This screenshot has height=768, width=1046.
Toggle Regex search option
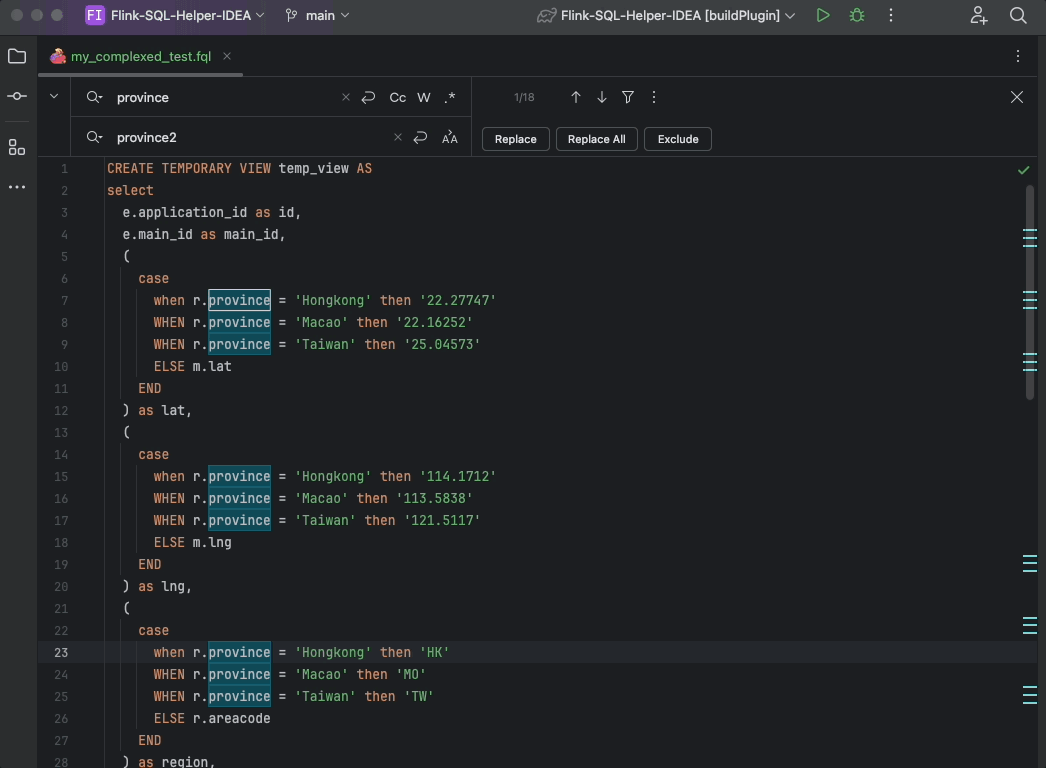click(x=450, y=97)
